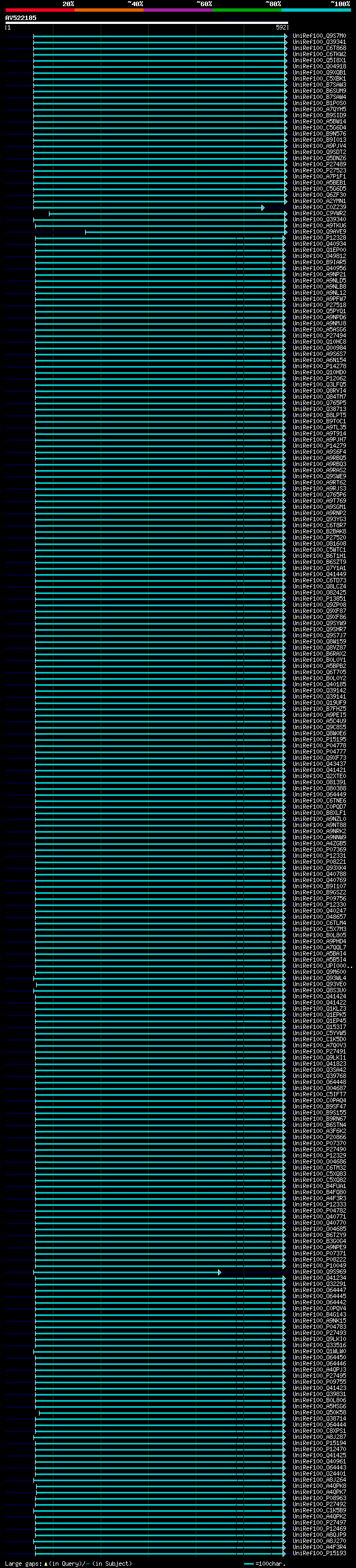Select the UniRef100_C5G6D4 label
Viewport: 356px width, 1568px height.
pyautogui.click(x=319, y=128)
